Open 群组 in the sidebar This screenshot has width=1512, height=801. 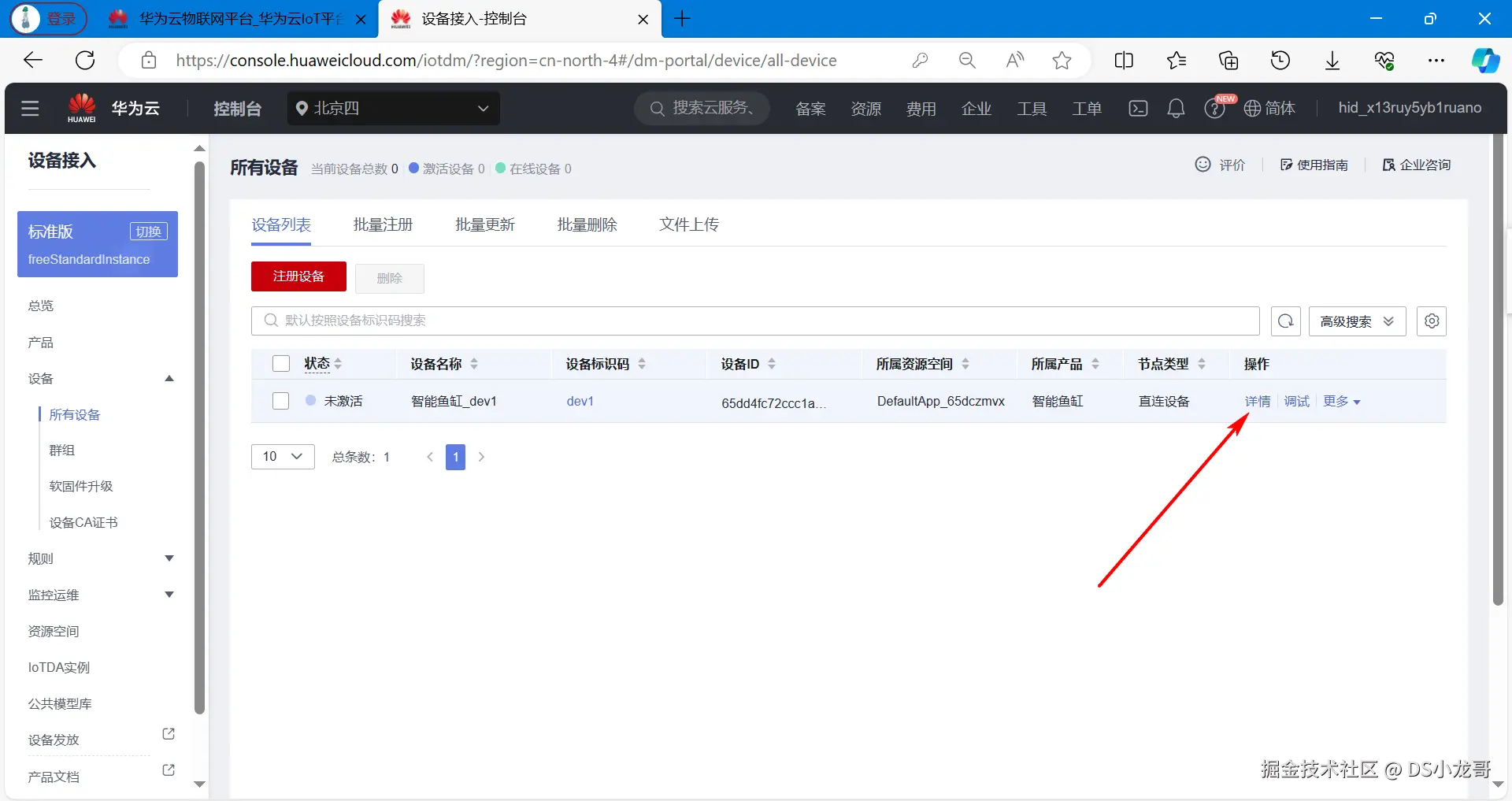pyautogui.click(x=62, y=451)
